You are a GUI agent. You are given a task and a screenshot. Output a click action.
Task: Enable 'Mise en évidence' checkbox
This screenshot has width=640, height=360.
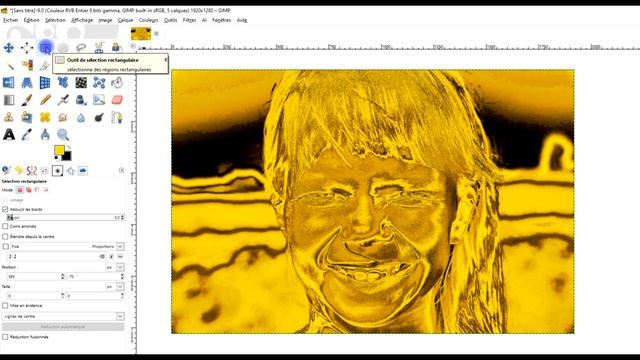(5, 305)
